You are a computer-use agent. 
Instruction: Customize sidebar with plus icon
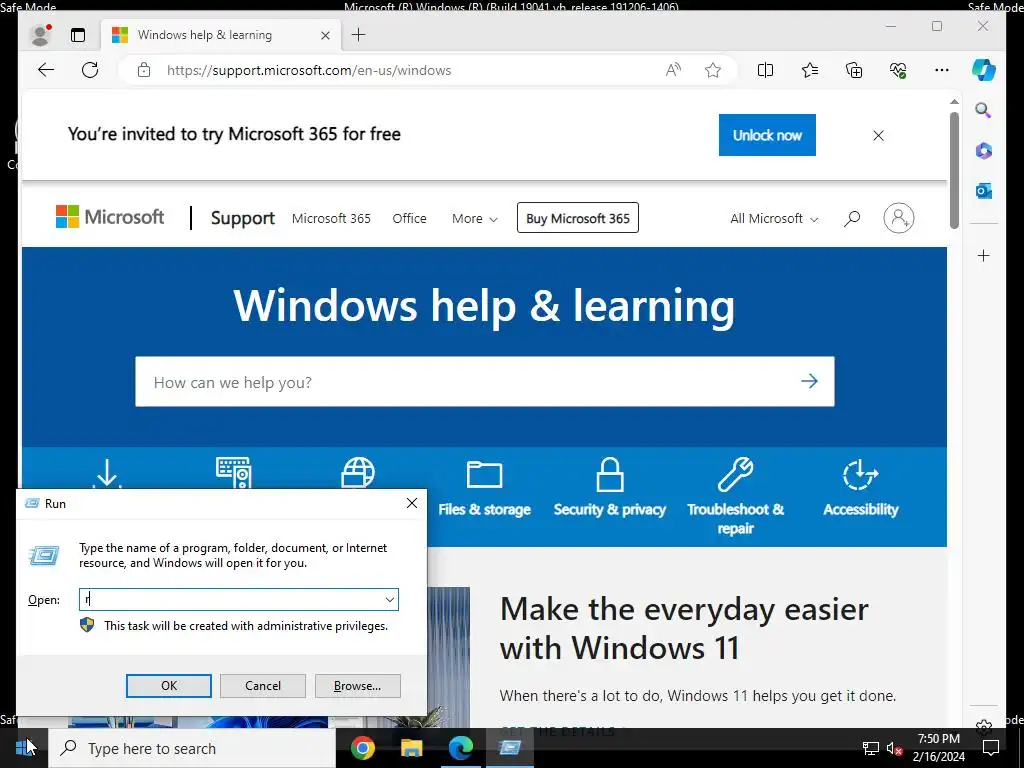[x=984, y=255]
